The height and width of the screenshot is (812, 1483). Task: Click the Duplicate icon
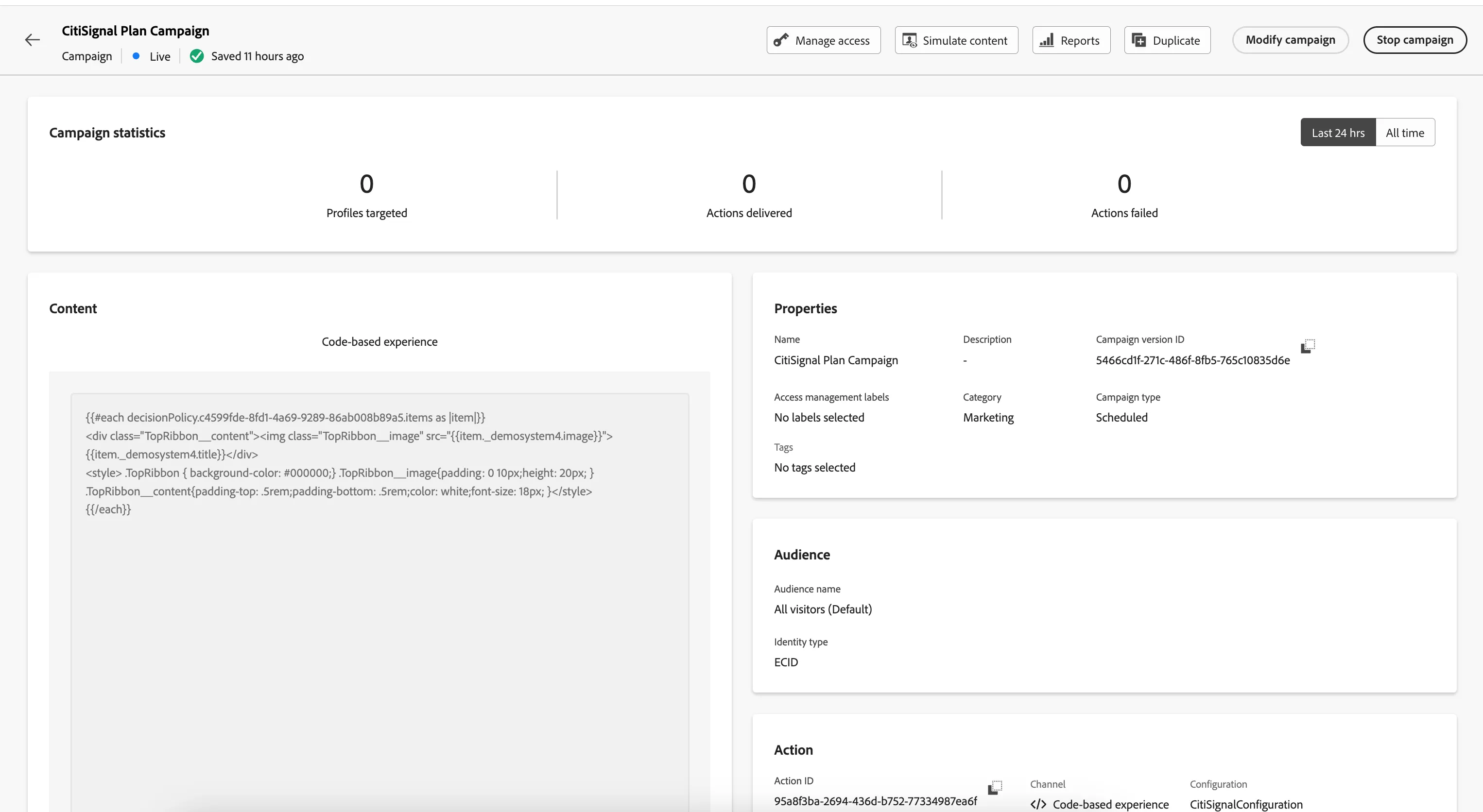1139,40
